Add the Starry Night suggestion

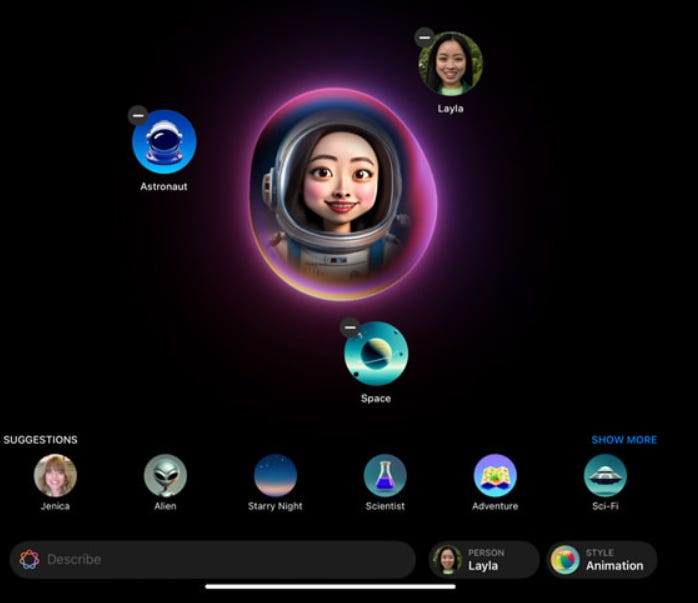pyautogui.click(x=275, y=475)
